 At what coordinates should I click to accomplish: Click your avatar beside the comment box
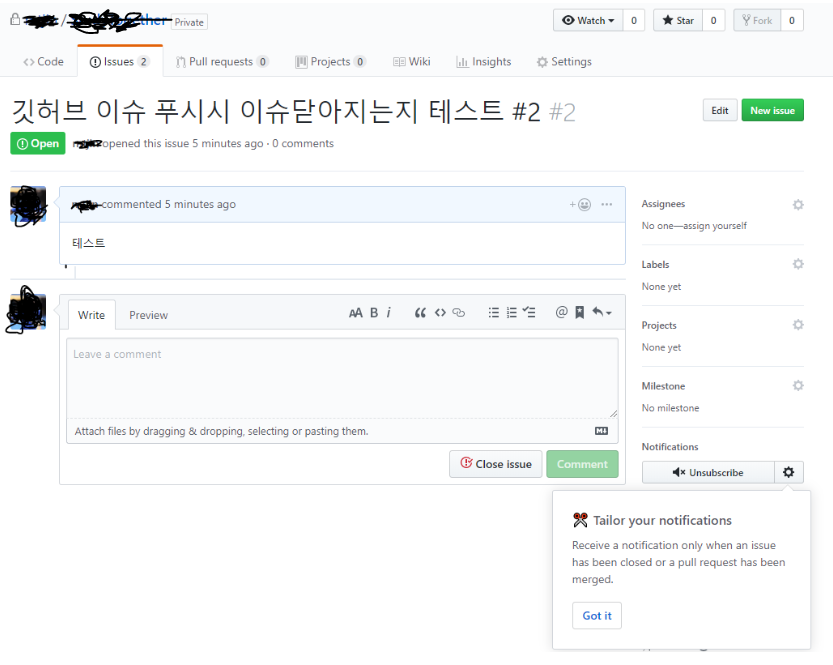tap(28, 312)
